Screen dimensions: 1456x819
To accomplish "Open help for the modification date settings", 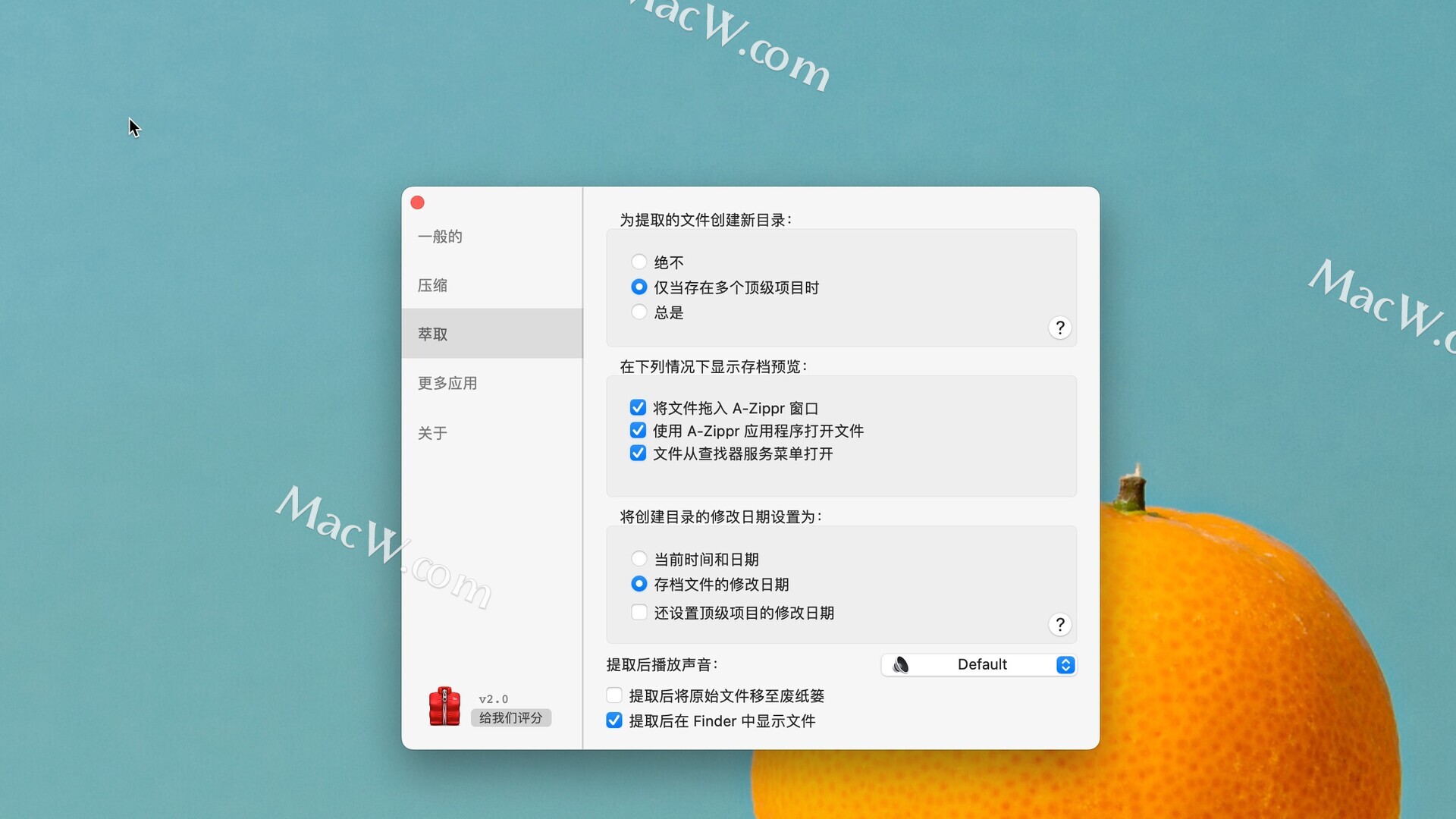I will tap(1060, 624).
